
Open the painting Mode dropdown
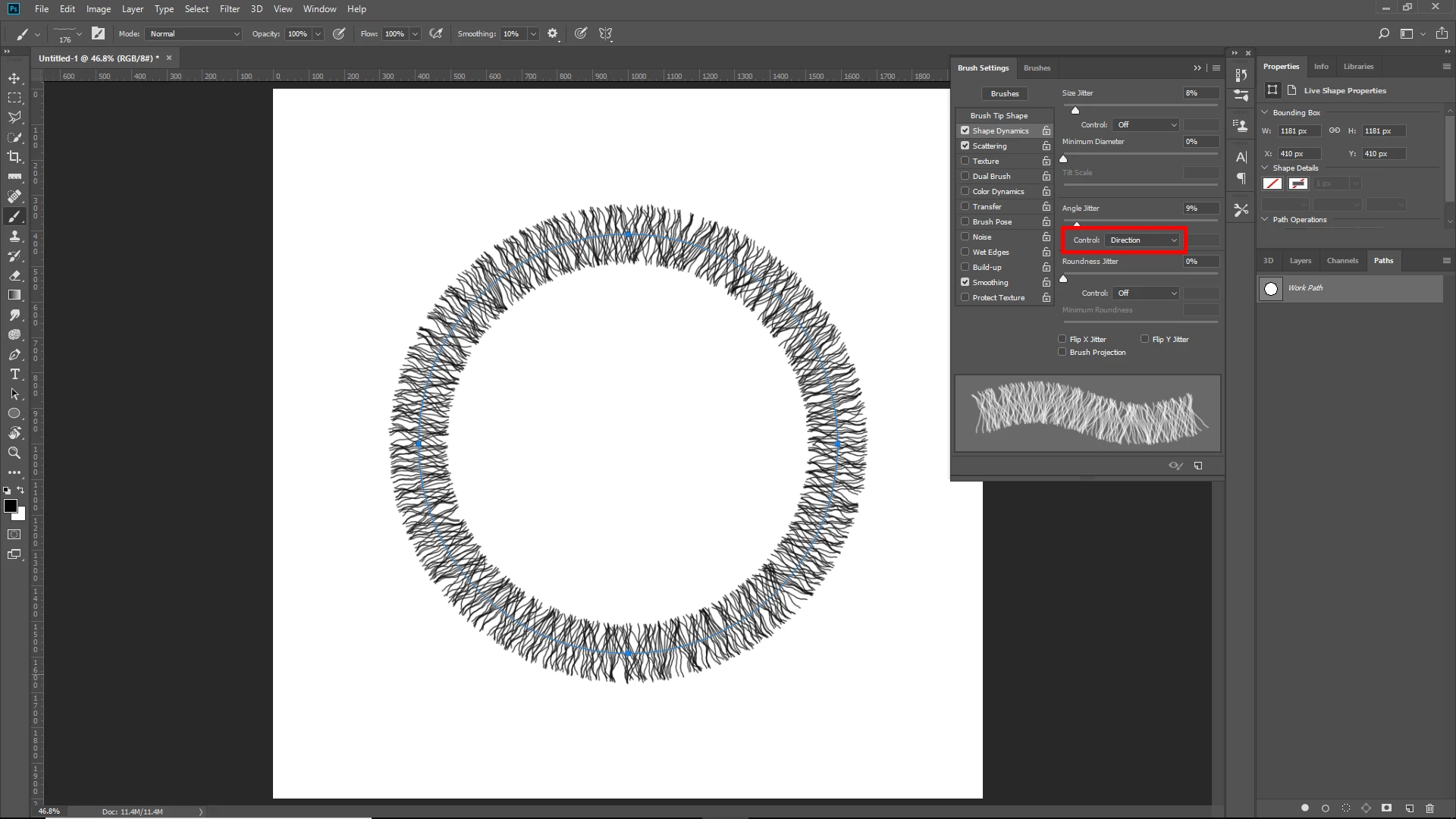coord(194,34)
